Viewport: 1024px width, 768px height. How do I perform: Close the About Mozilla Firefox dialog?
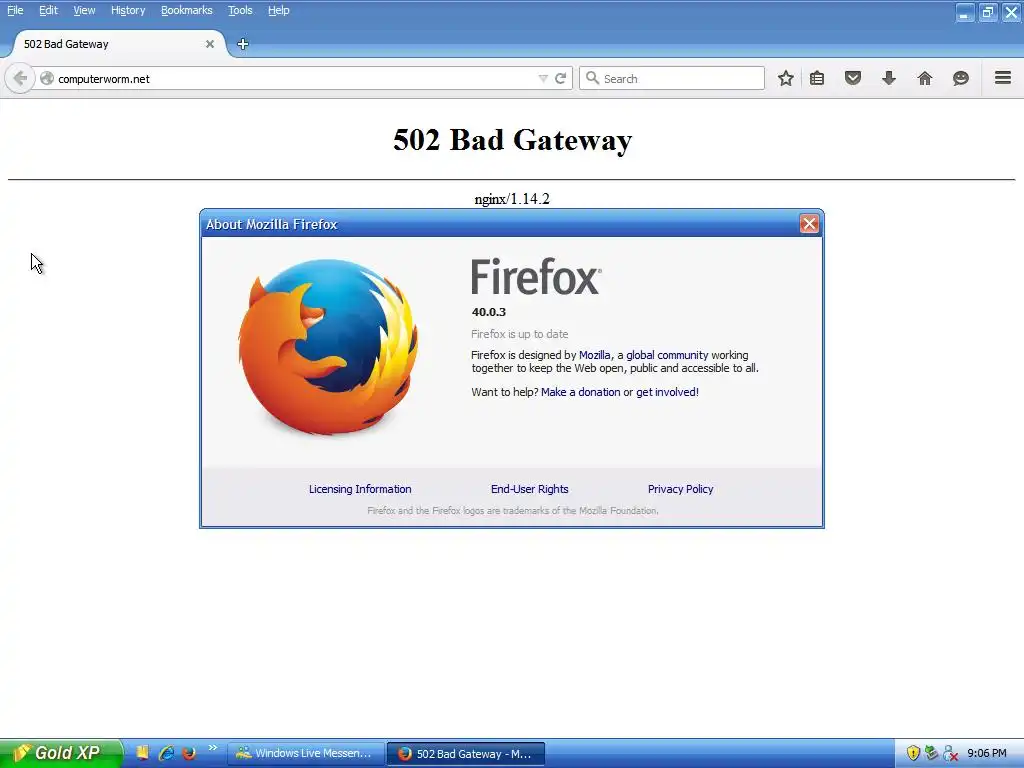click(809, 224)
